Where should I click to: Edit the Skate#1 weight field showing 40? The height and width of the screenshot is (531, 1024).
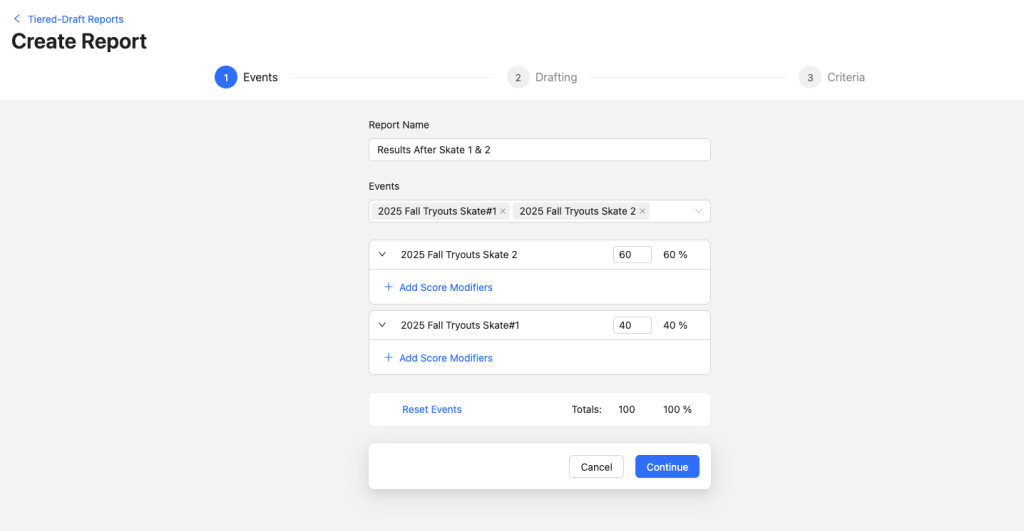pyautogui.click(x=632, y=325)
